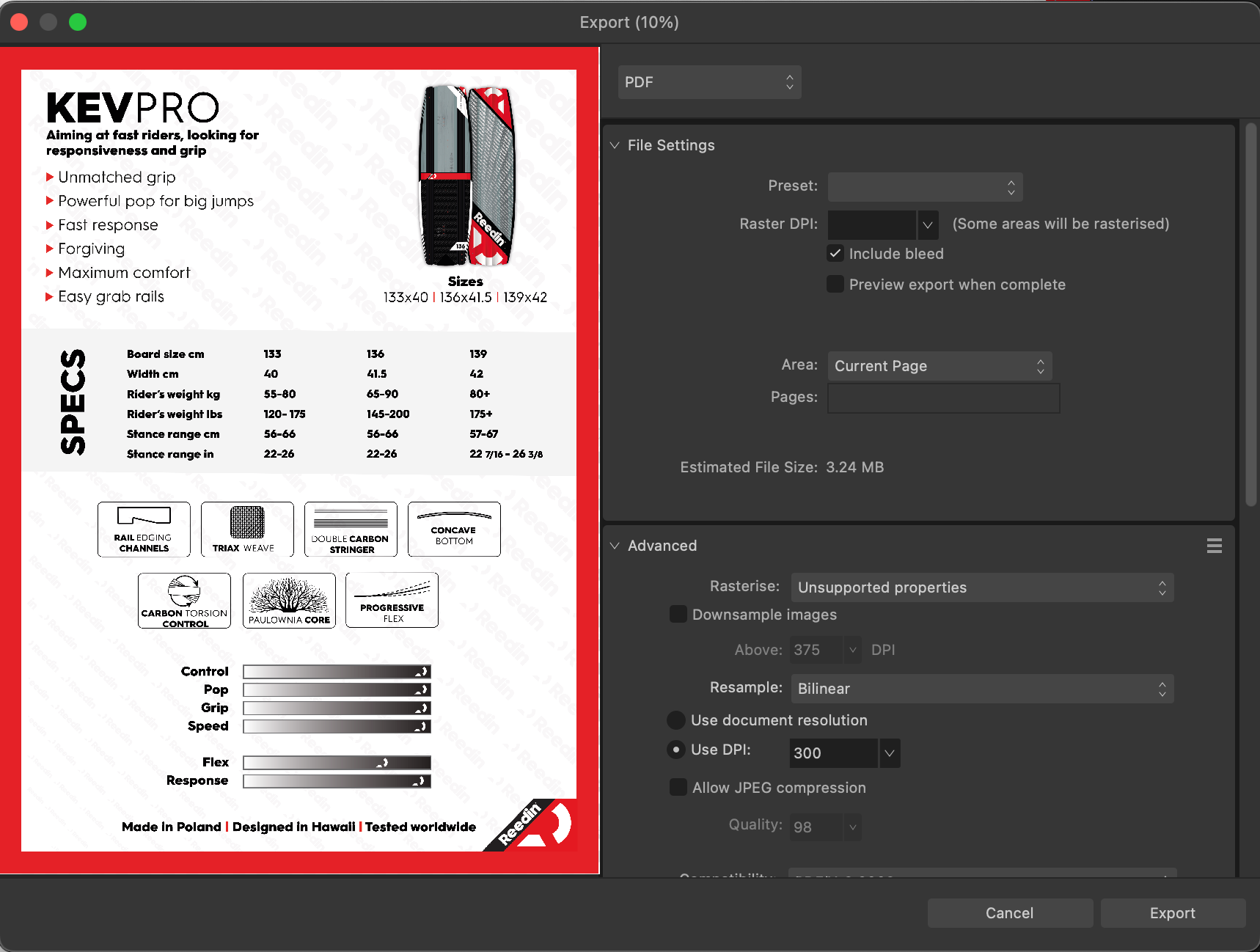The width and height of the screenshot is (1260, 952).
Task: Open the Above DPI threshold dropdown arrow
Action: pos(852,650)
